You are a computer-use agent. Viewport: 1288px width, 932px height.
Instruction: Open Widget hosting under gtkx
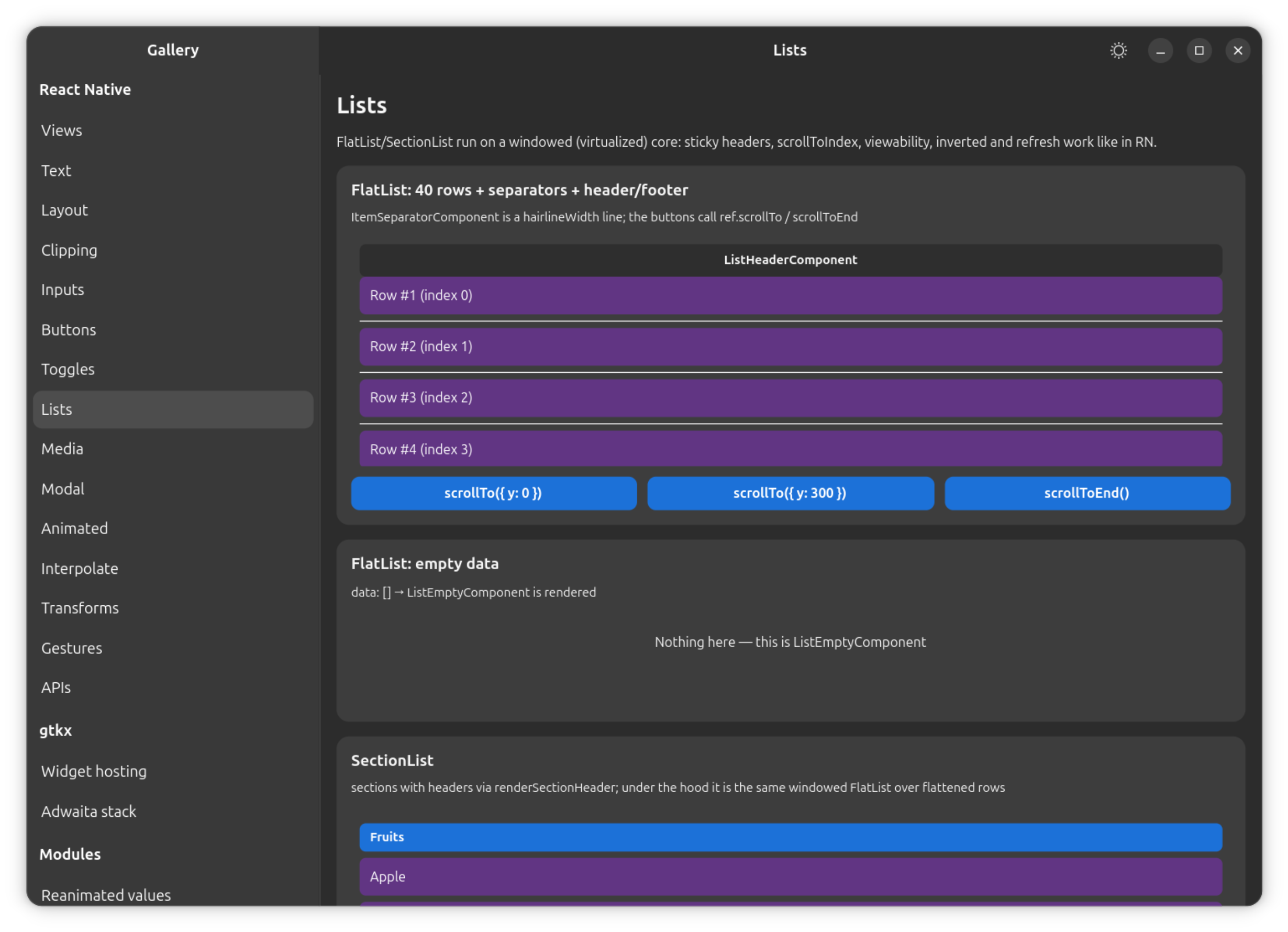pos(173,771)
